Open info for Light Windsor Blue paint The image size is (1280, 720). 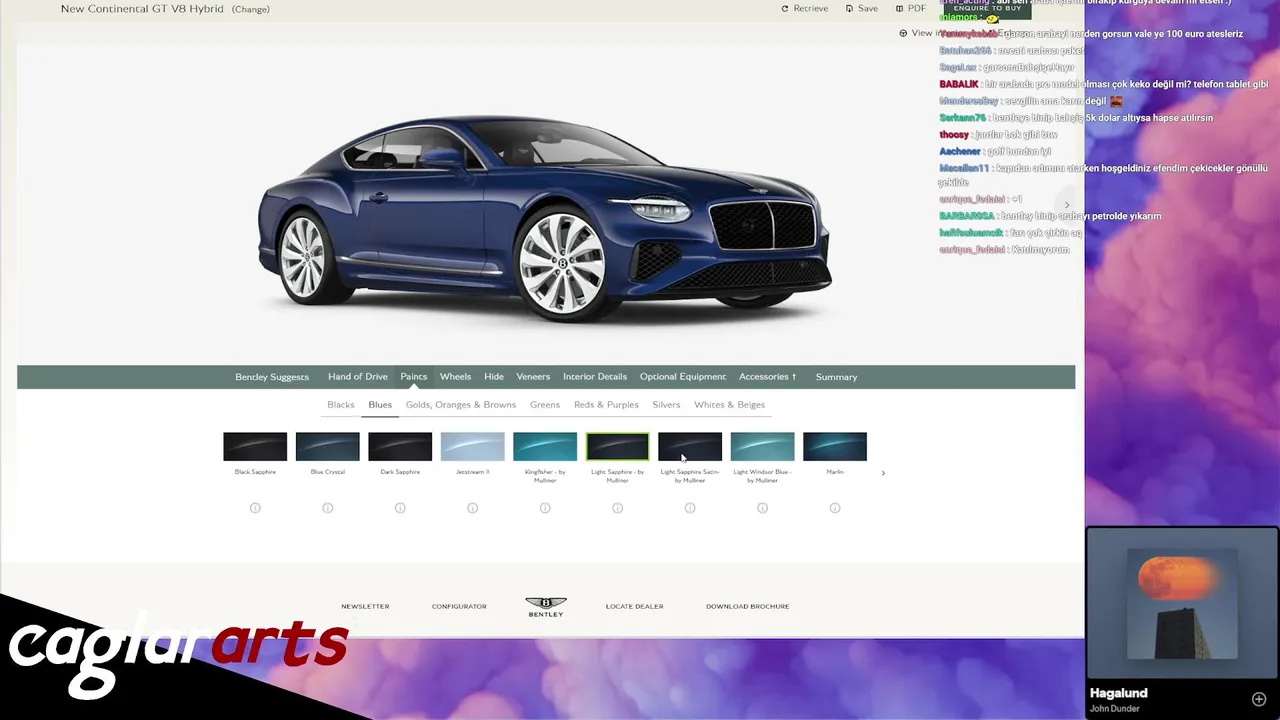tap(763, 508)
